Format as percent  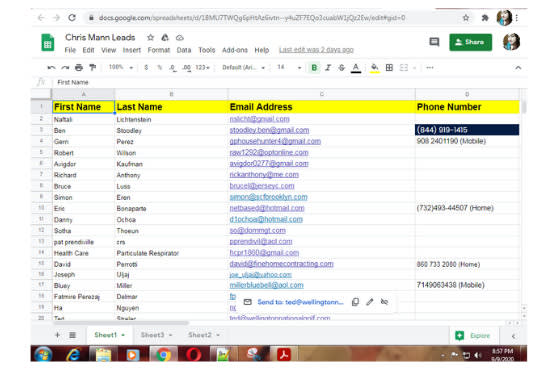click(x=160, y=67)
